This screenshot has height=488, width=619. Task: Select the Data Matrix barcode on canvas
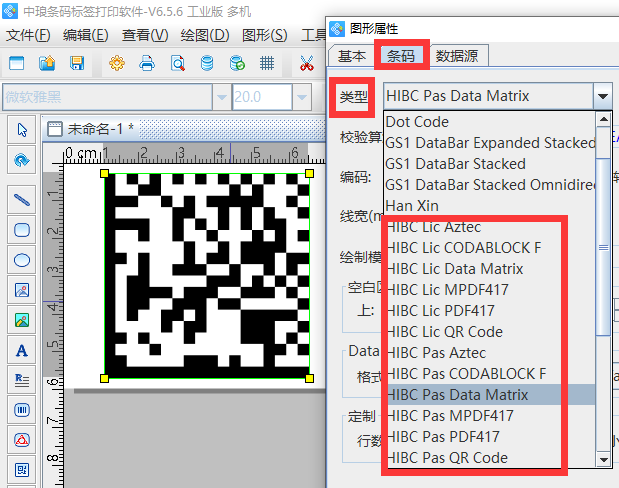(207, 276)
